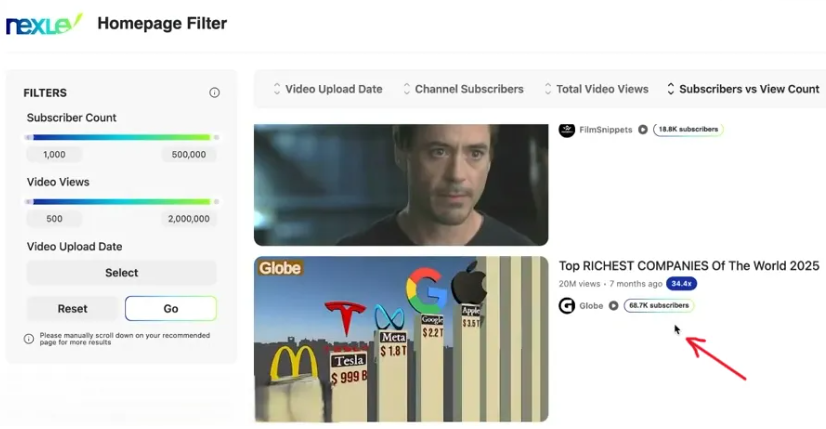The image size is (826, 429).
Task: Click the 18.8K subscribers badge
Action: [687, 130]
